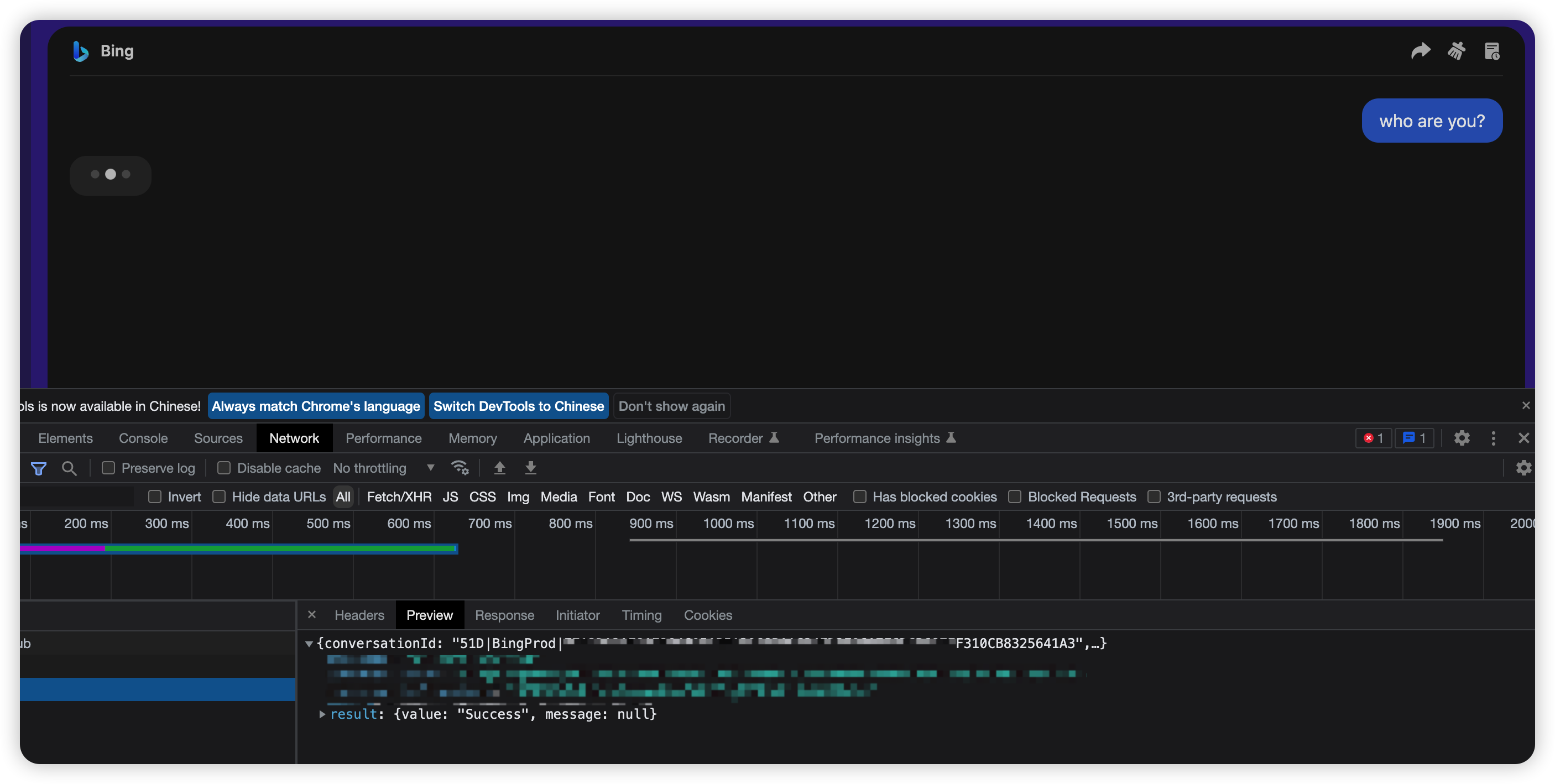Image resolution: width=1555 pixels, height=784 pixels.
Task: Click the network conditions Wi-Fi icon
Action: point(461,468)
